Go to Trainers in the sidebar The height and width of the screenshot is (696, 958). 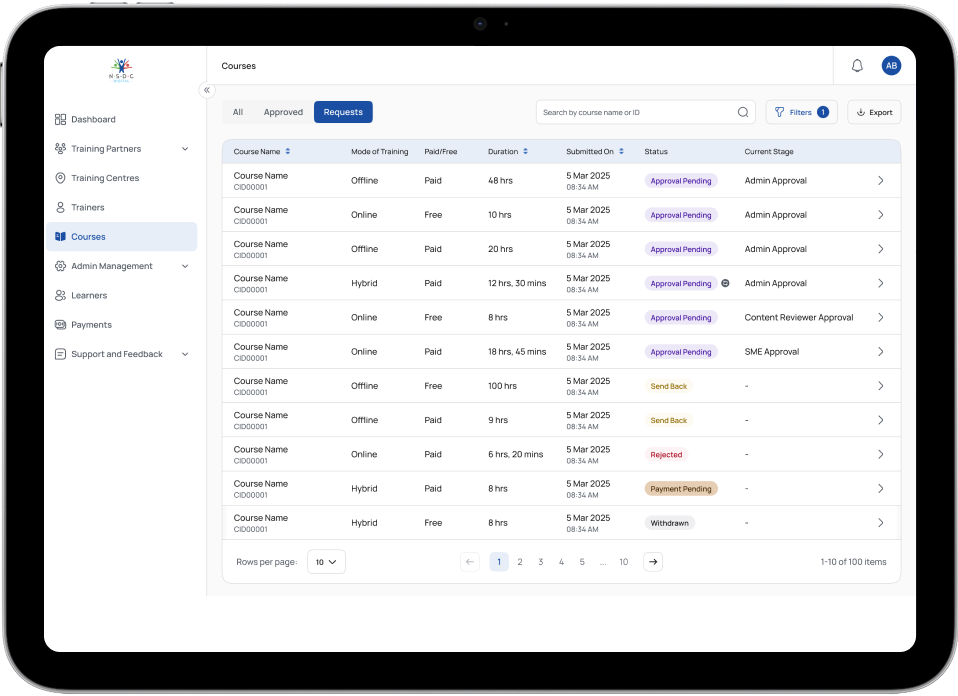87,207
